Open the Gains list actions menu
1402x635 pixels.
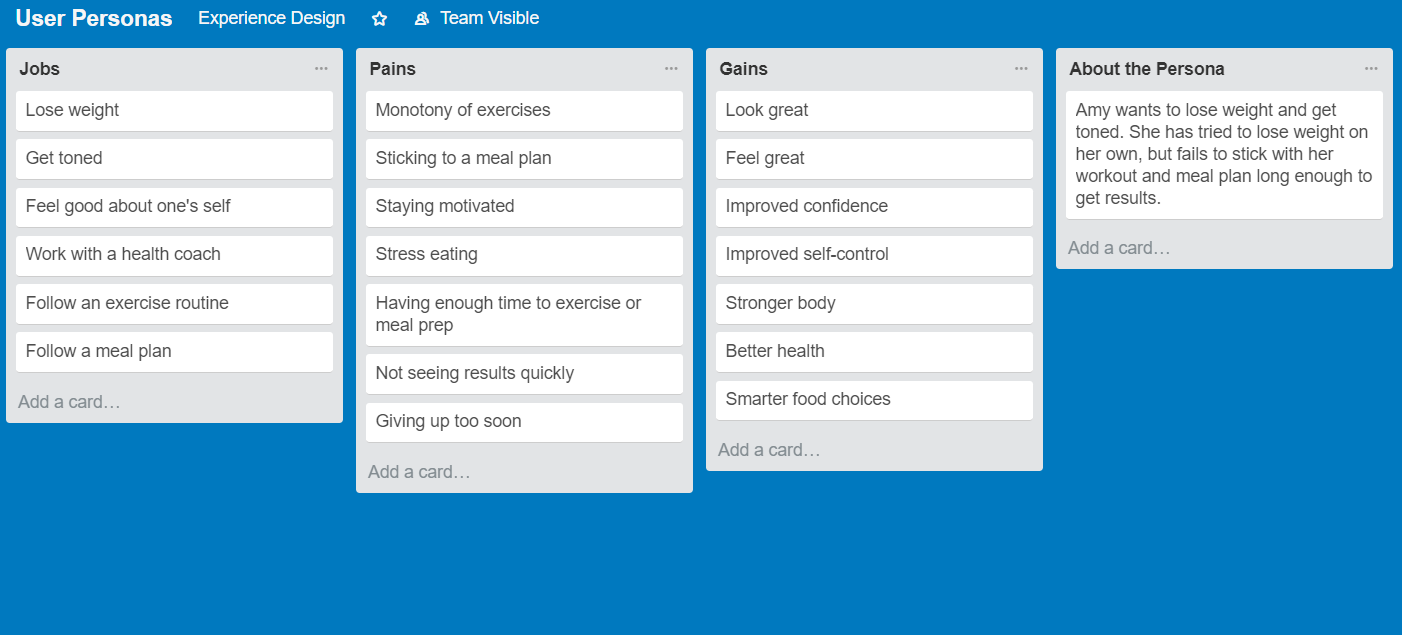pyautogui.click(x=1021, y=69)
